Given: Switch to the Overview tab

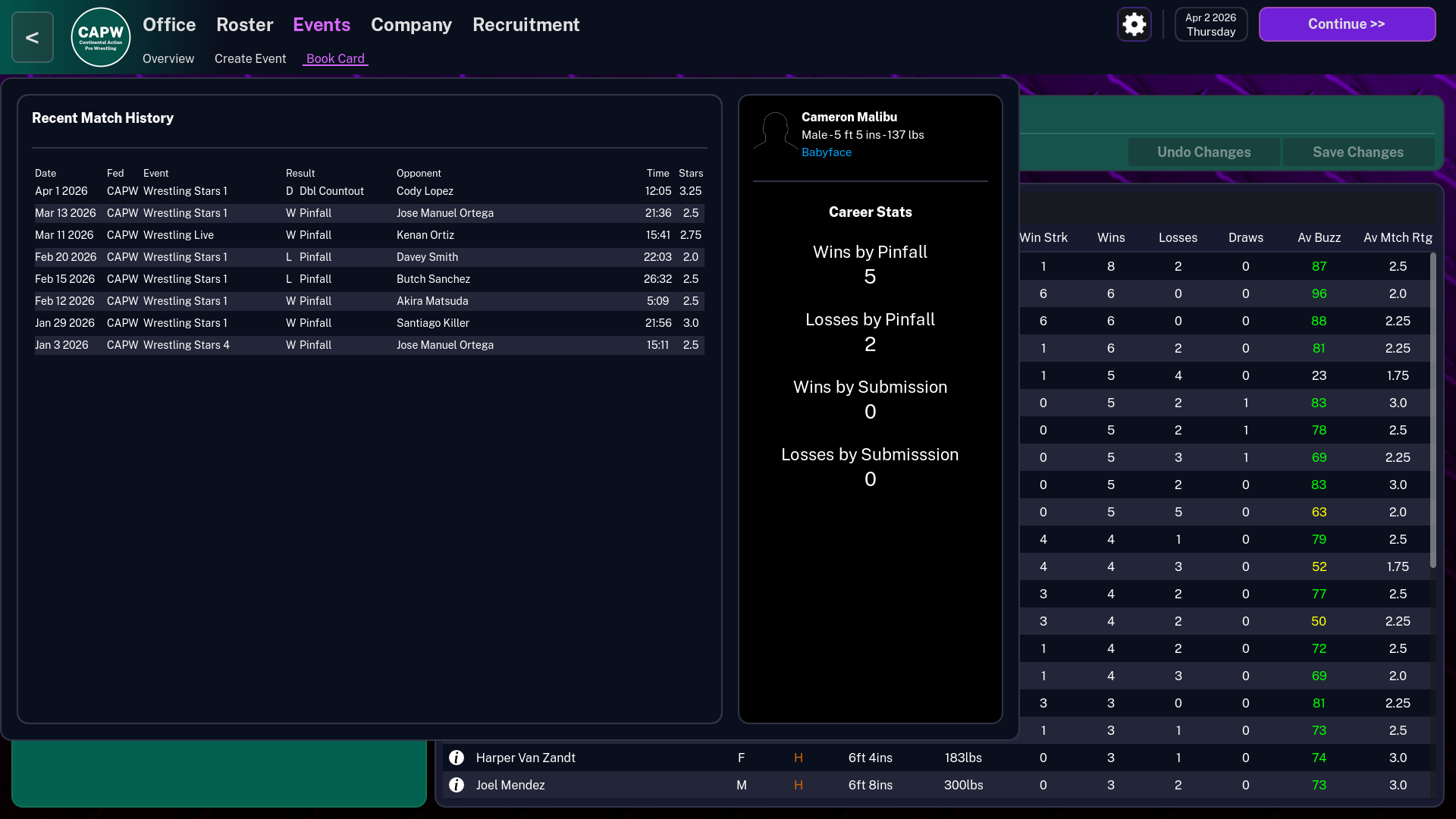Looking at the screenshot, I should [168, 58].
